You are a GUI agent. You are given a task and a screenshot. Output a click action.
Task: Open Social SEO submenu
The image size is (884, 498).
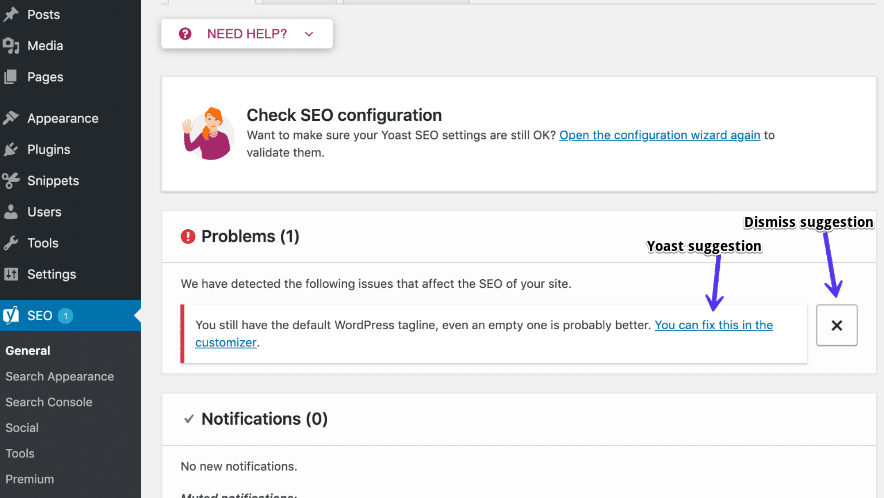tap(22, 428)
